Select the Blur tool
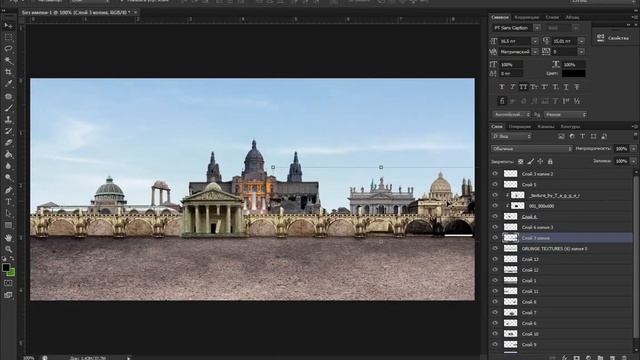The image size is (640, 360). pos(8,166)
